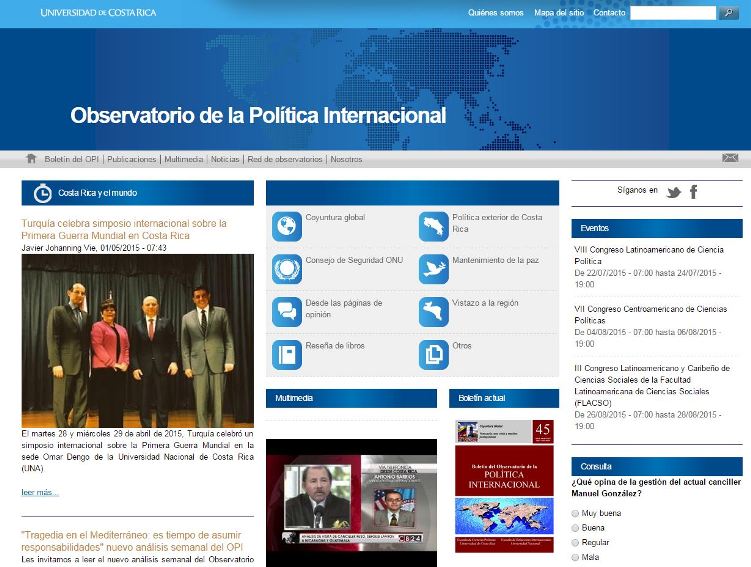This screenshot has width=751, height=567.
Task: Click the Quiénes somos link
Action: (x=496, y=13)
